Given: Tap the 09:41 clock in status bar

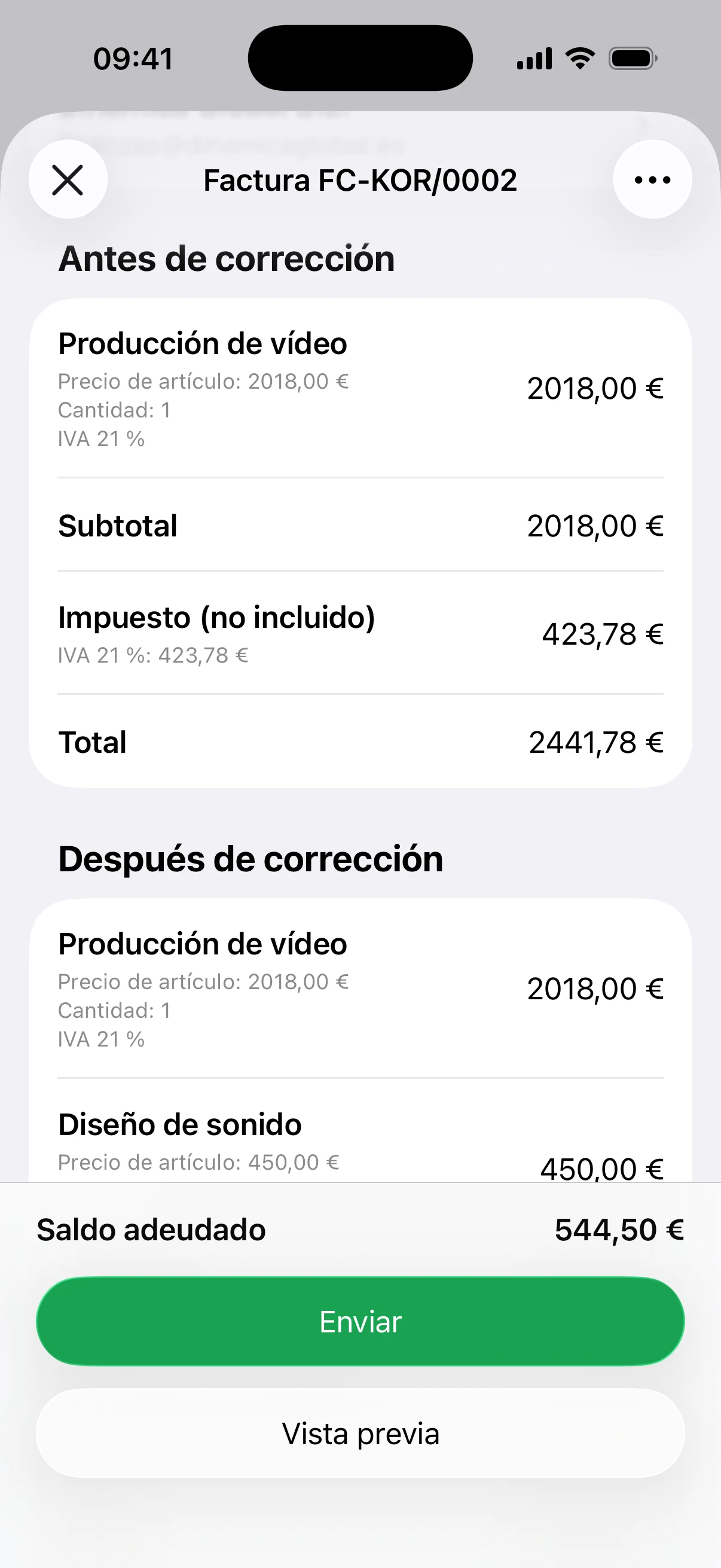Looking at the screenshot, I should 133,59.
